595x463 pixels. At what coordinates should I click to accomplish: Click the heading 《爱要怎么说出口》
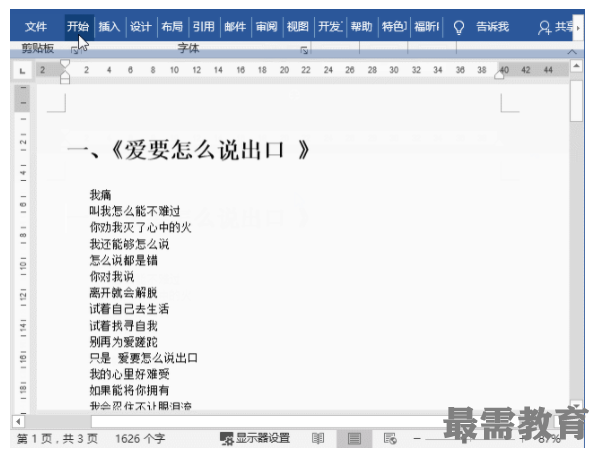point(210,150)
